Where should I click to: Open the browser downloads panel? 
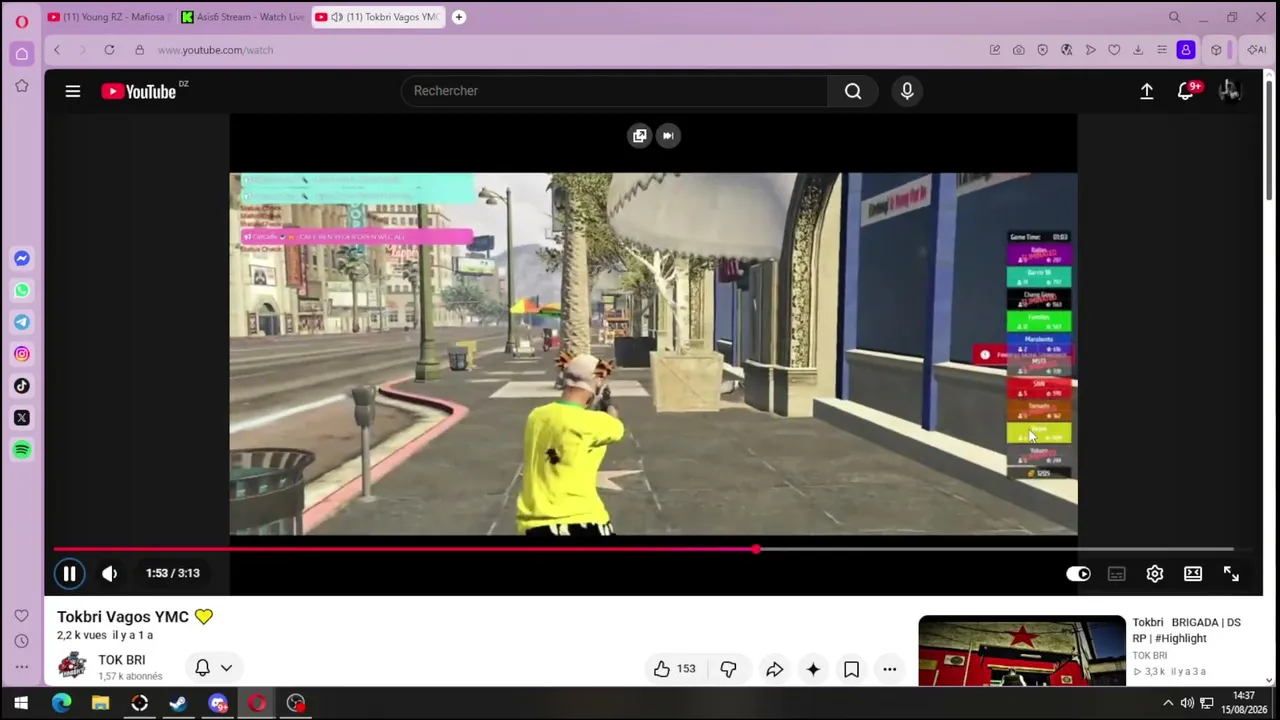pyautogui.click(x=1138, y=50)
